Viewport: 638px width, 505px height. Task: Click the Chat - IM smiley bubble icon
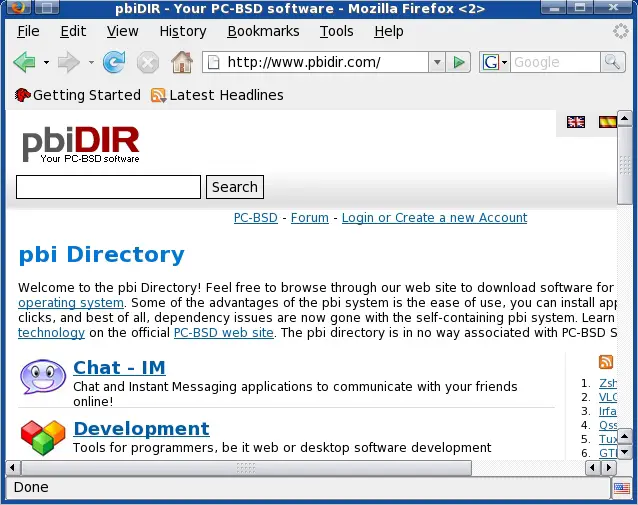point(43,376)
